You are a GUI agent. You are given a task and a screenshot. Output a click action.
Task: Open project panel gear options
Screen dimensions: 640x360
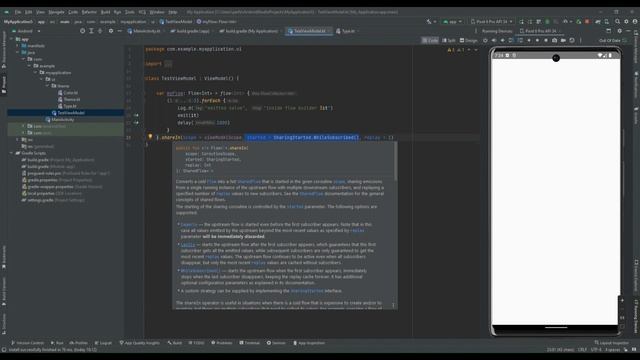[111, 31]
